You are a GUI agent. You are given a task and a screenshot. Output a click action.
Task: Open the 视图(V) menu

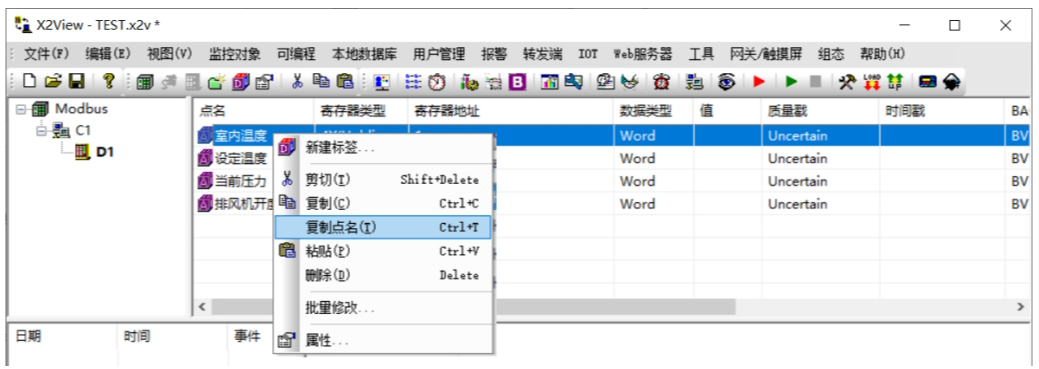(x=170, y=54)
